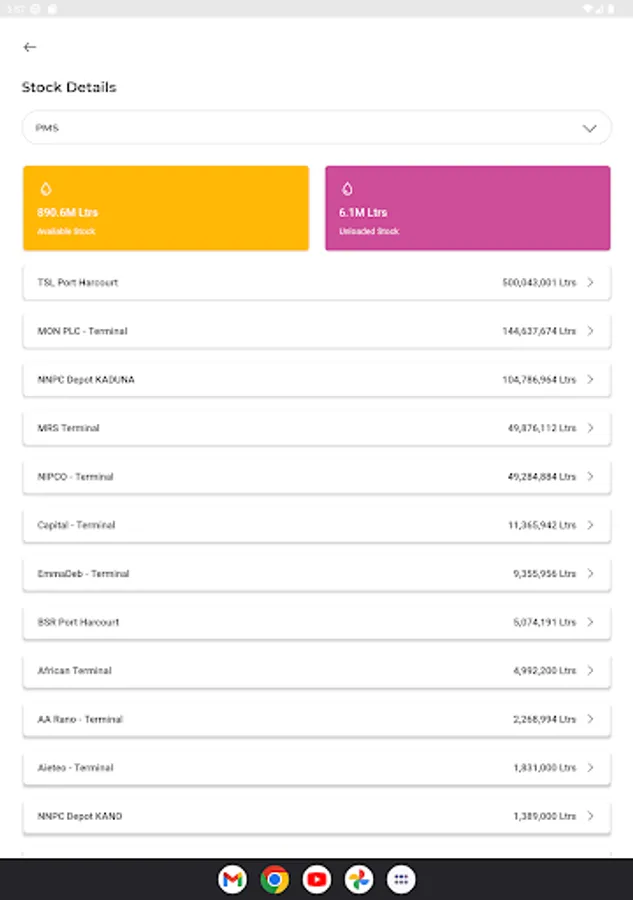Screen dimensions: 633x900
Task: Launch Gmail from the dock
Action: 232,880
